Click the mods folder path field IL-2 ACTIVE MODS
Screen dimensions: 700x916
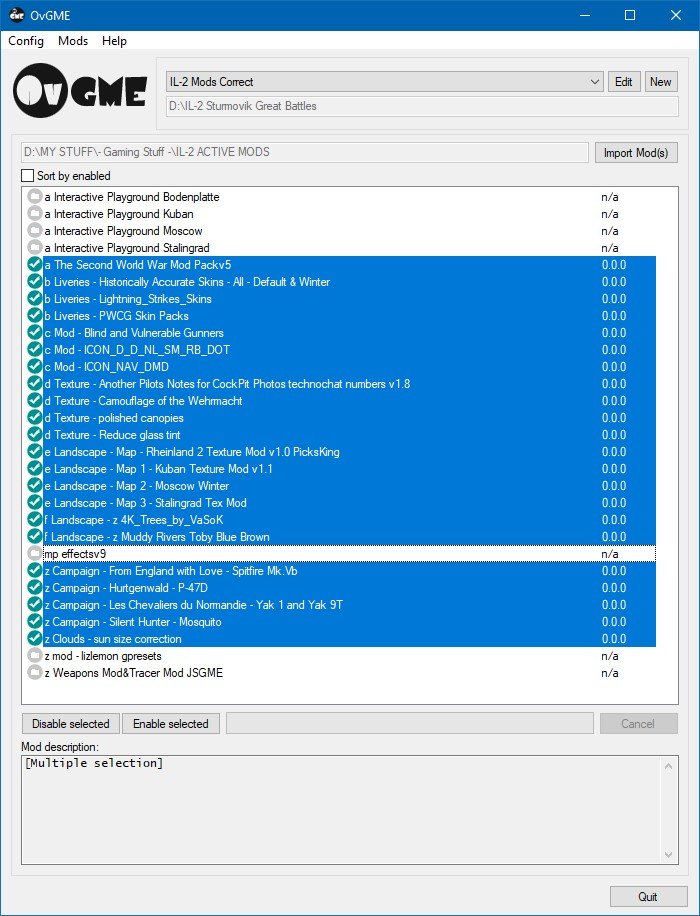304,152
